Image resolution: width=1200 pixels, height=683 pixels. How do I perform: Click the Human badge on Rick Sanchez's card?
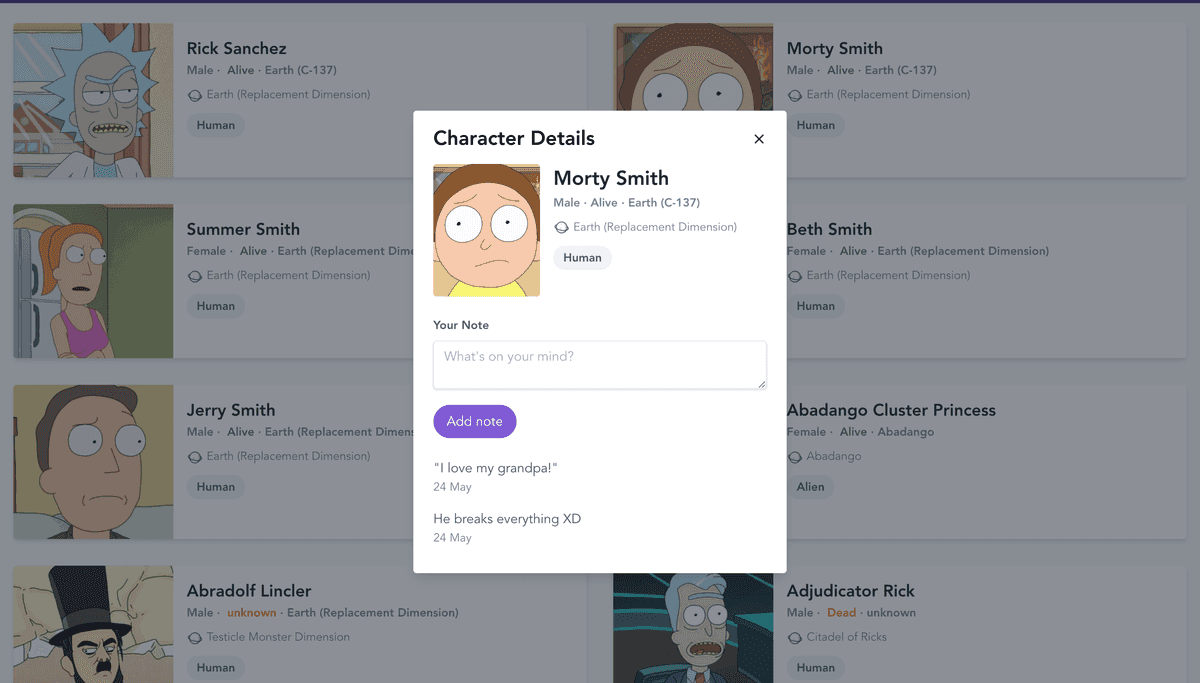tap(215, 125)
